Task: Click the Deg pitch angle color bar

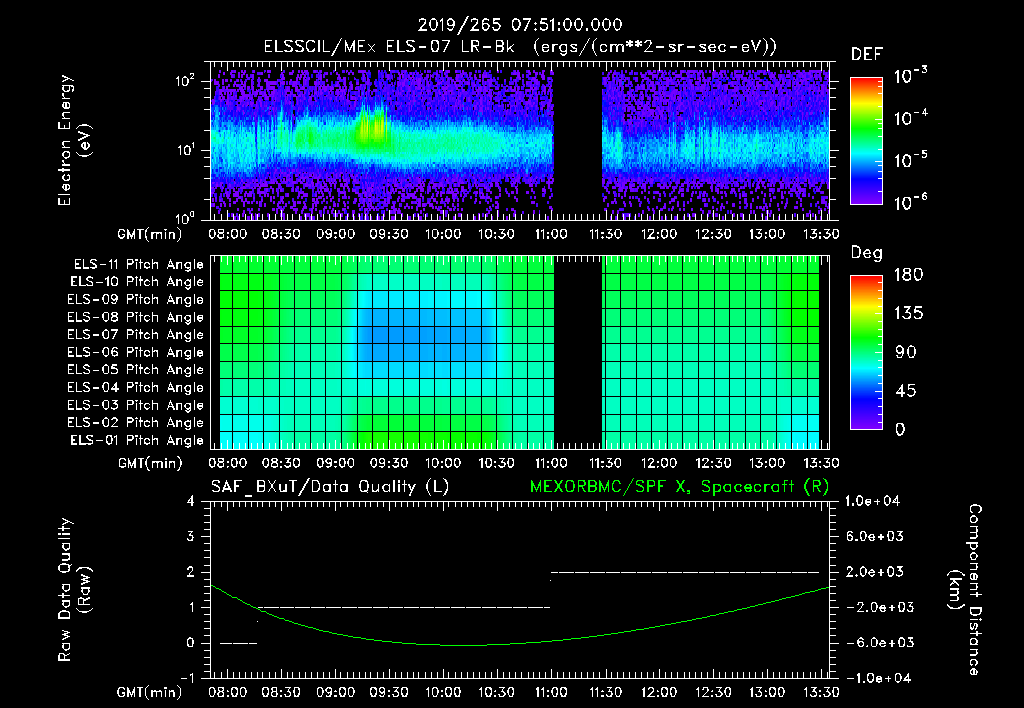Action: point(866,352)
